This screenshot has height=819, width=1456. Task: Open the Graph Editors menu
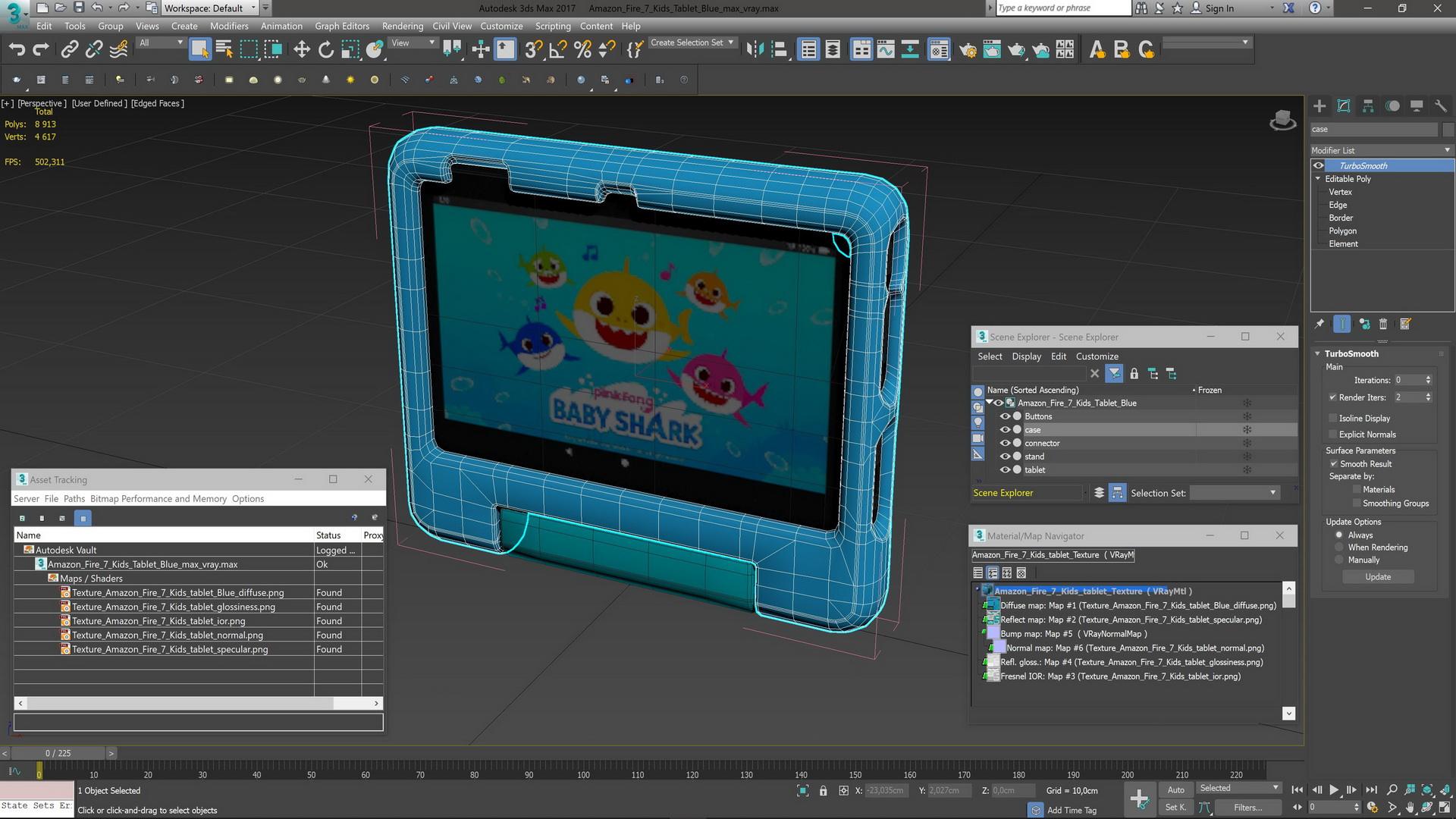click(342, 26)
